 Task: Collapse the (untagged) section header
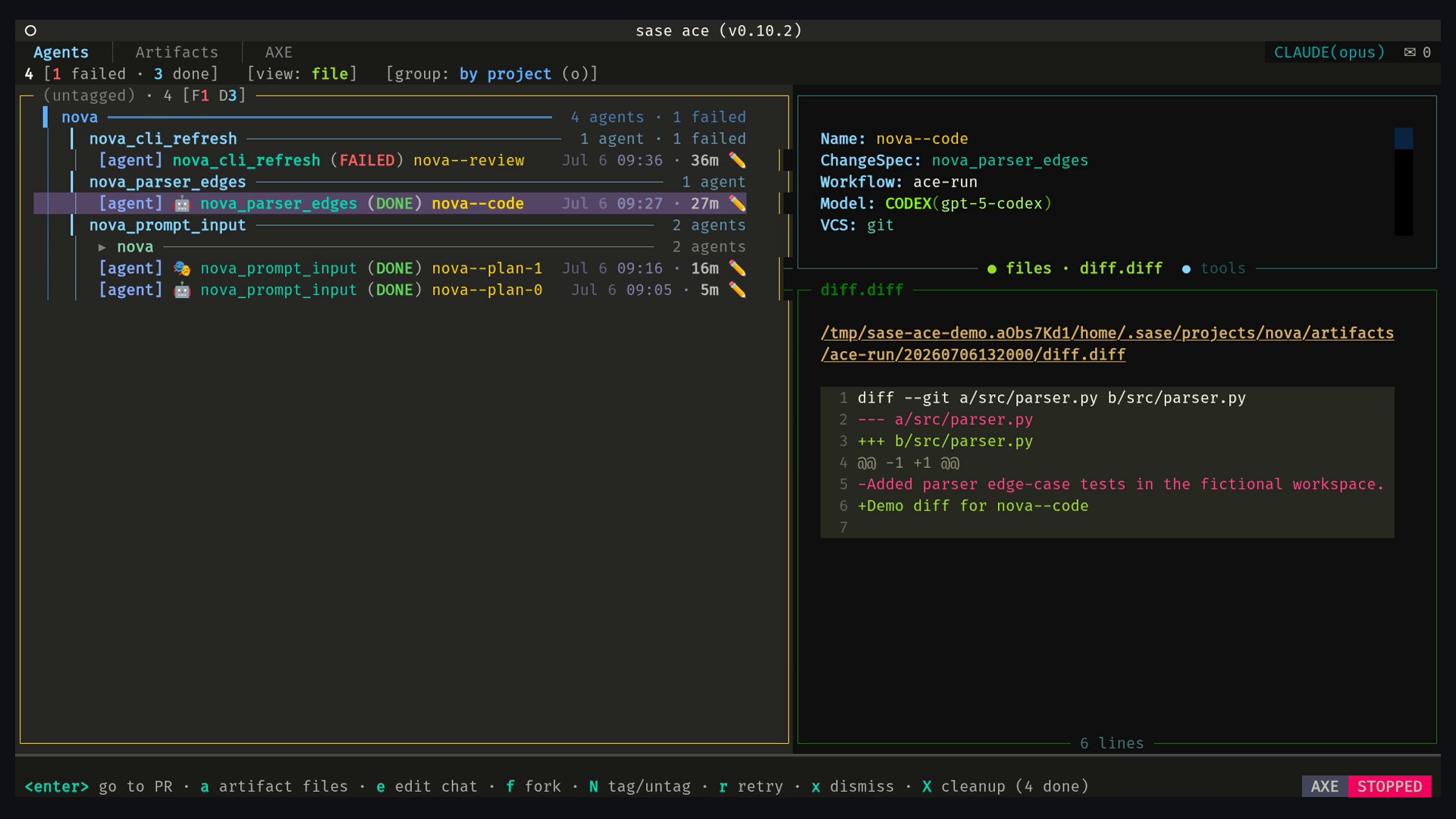144,96
